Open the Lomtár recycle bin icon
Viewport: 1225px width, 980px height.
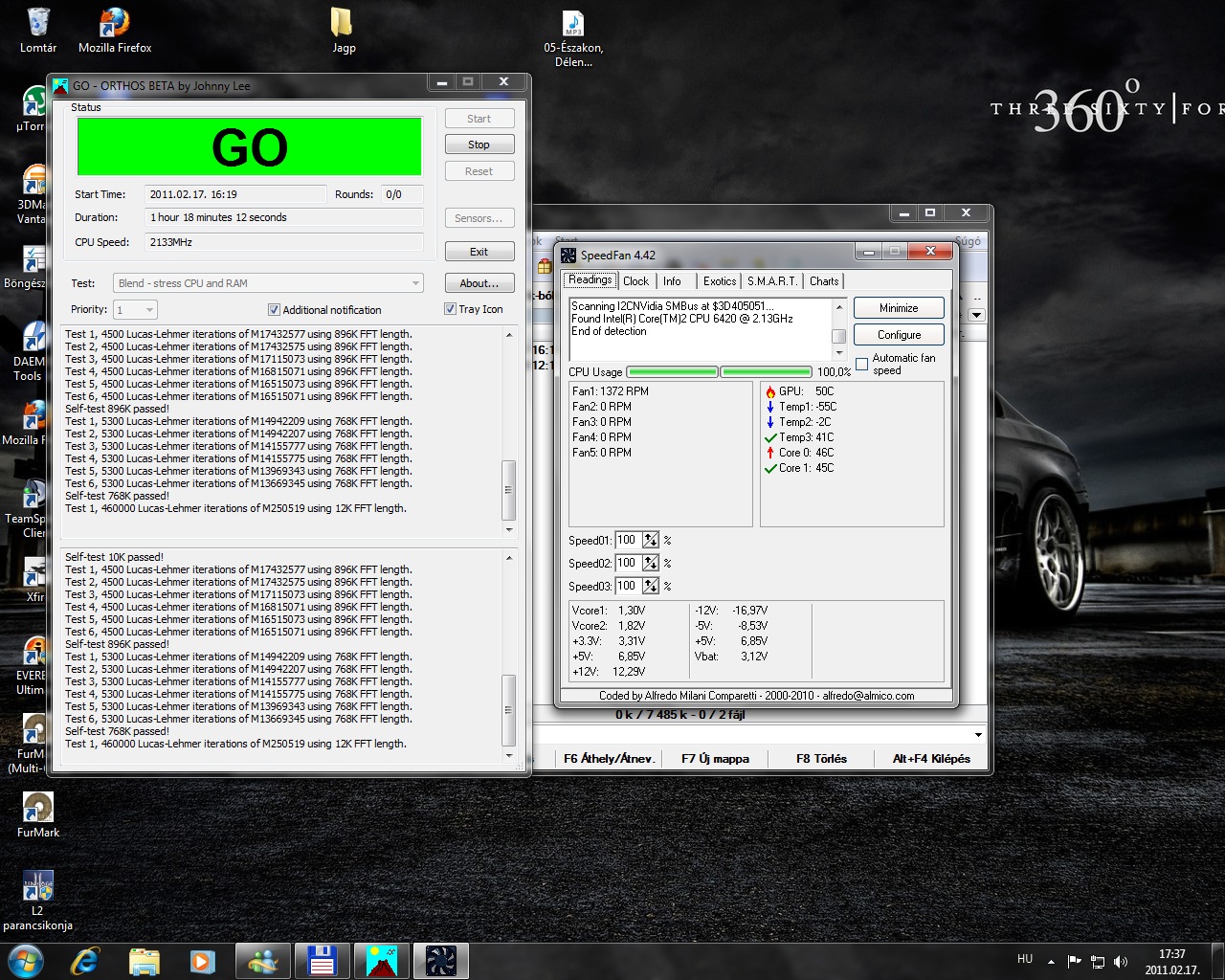[x=38, y=31]
